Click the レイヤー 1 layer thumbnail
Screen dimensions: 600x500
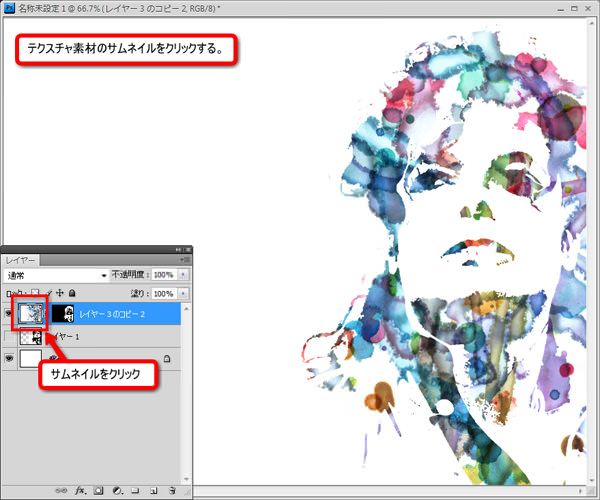pos(31,337)
